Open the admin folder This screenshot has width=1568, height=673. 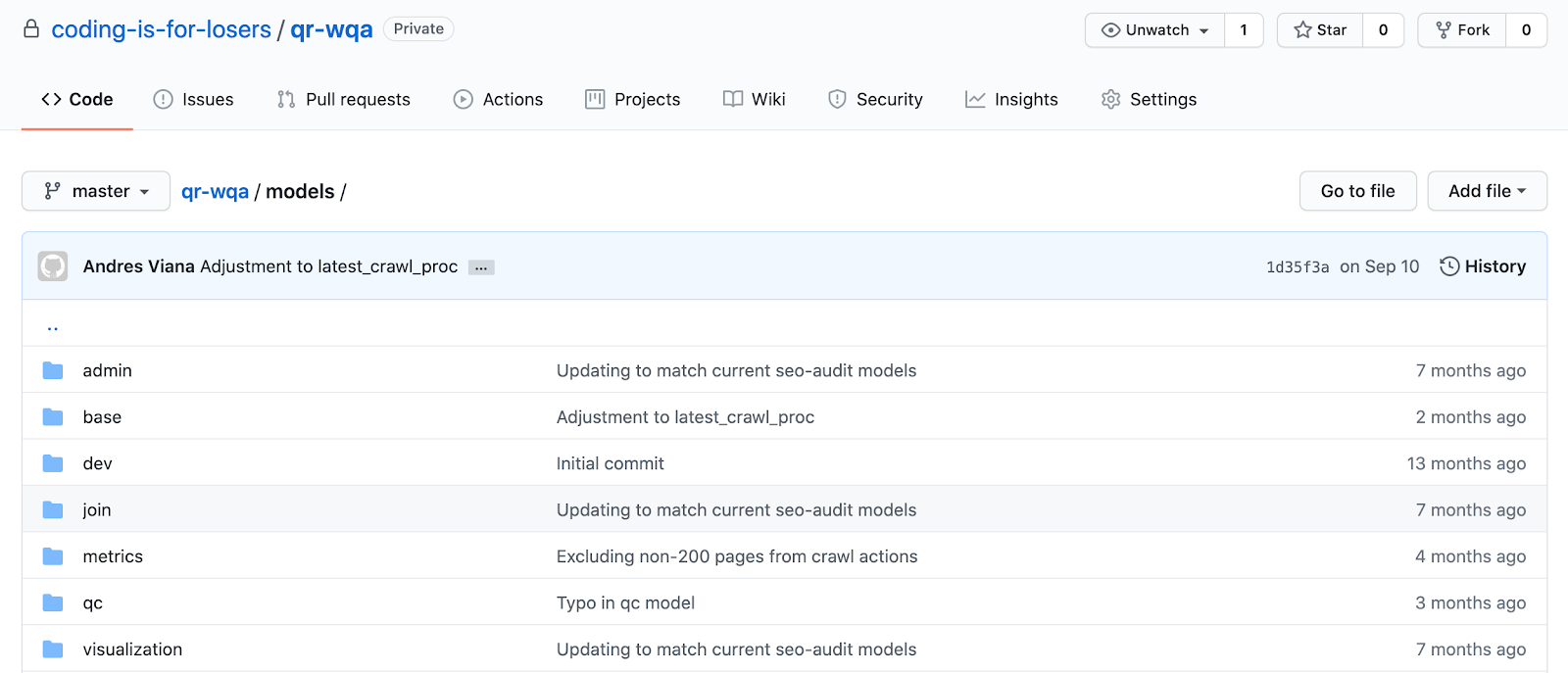107,370
